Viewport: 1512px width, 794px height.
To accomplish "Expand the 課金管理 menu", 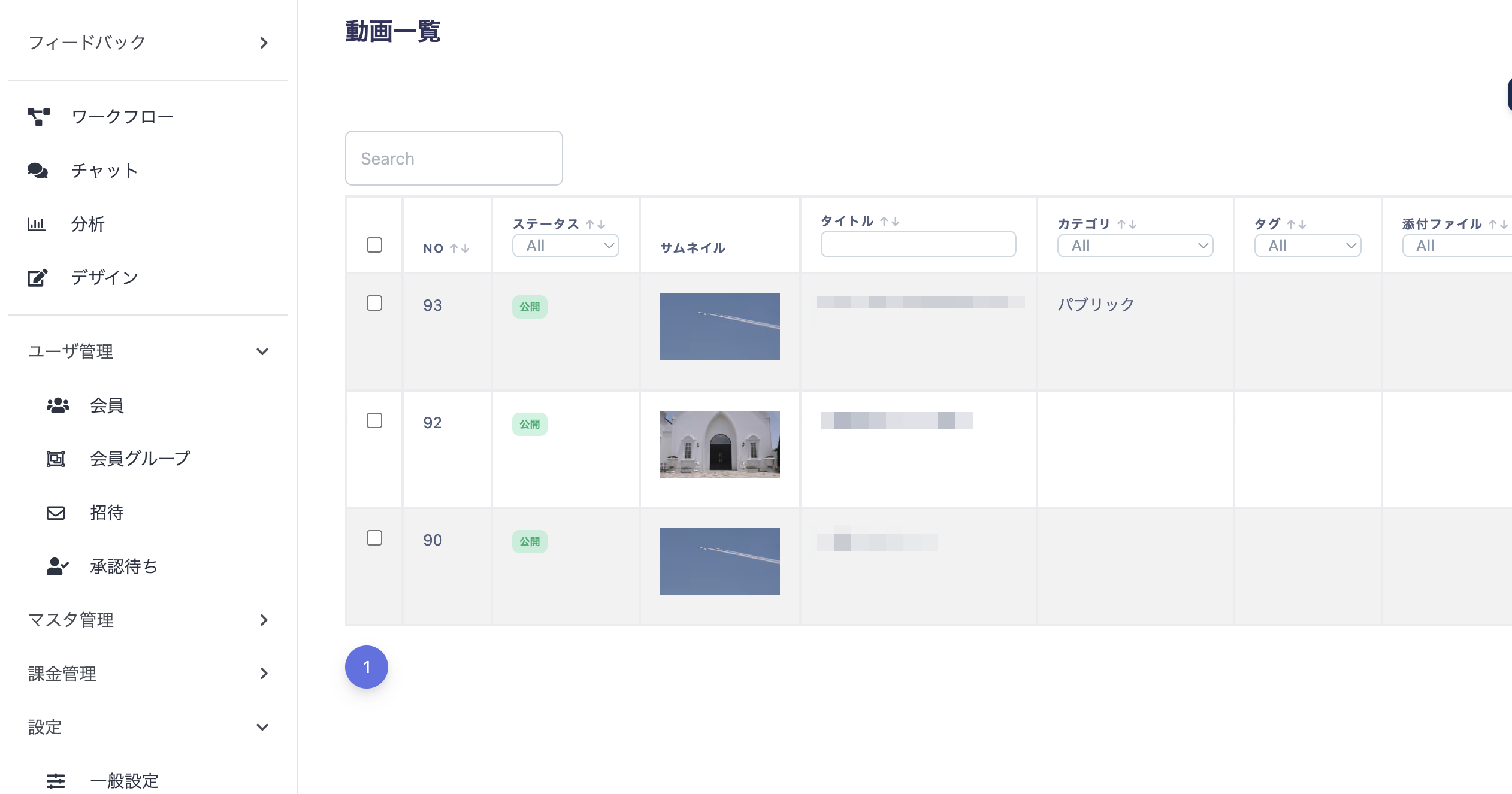I will [x=264, y=674].
